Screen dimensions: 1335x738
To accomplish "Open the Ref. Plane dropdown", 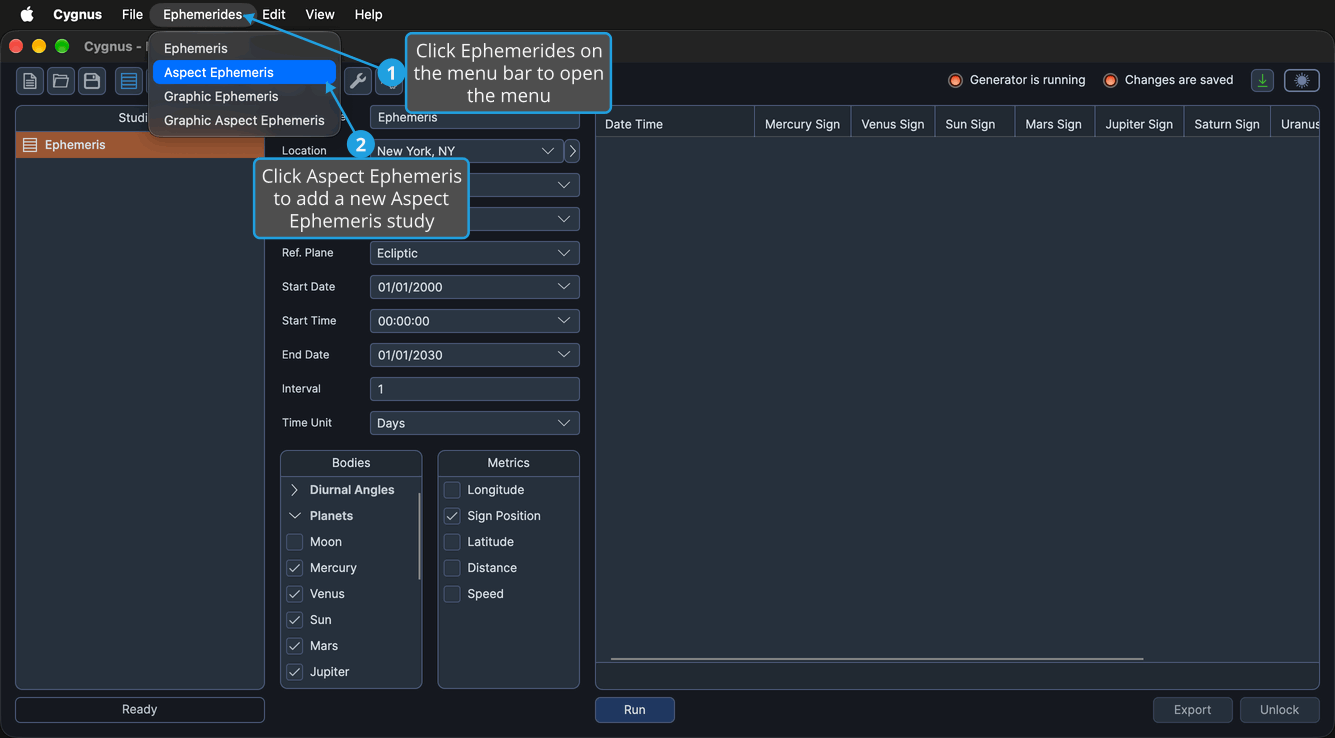I will 474,253.
